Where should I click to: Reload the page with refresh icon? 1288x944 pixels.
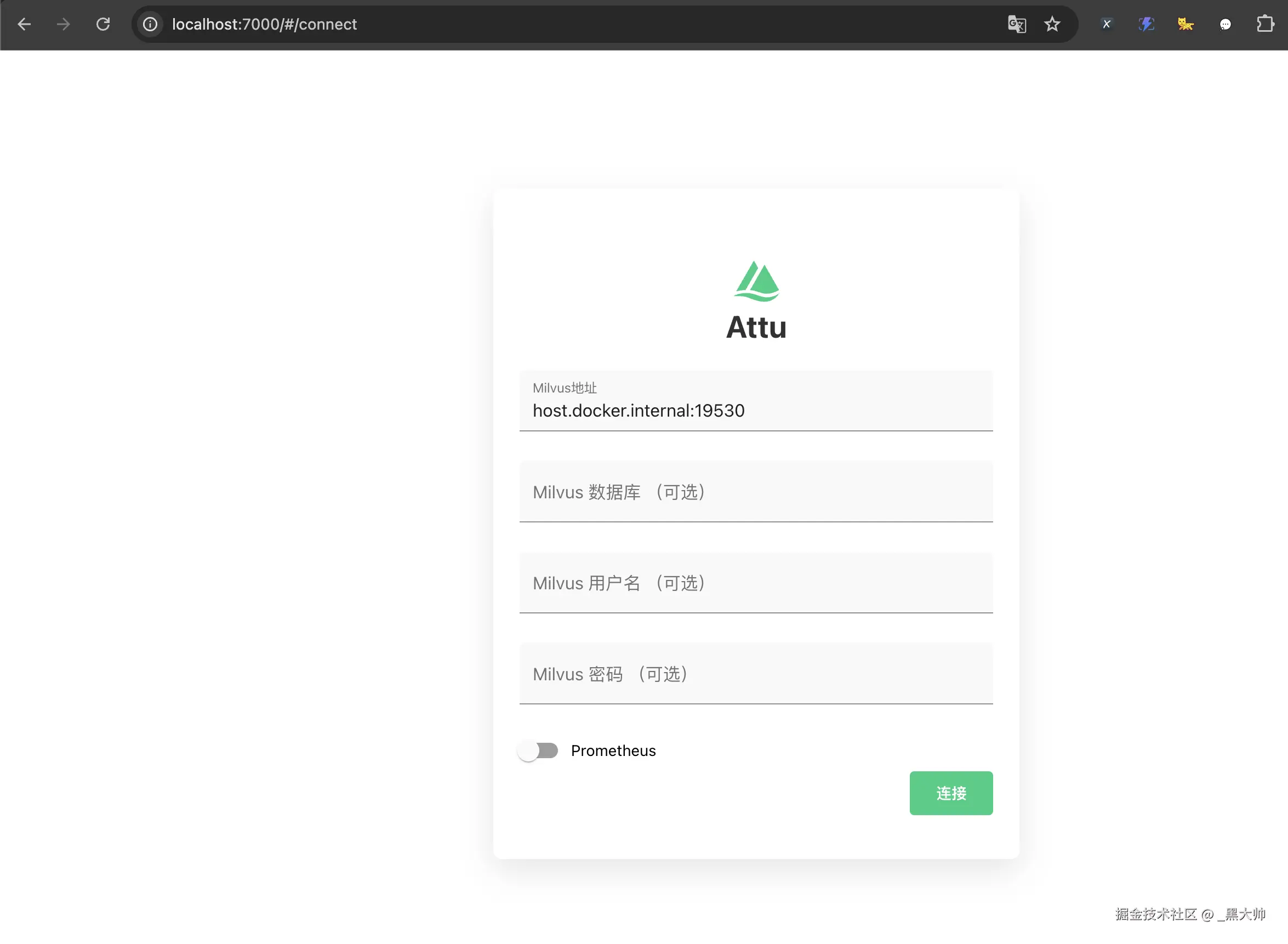(x=103, y=24)
